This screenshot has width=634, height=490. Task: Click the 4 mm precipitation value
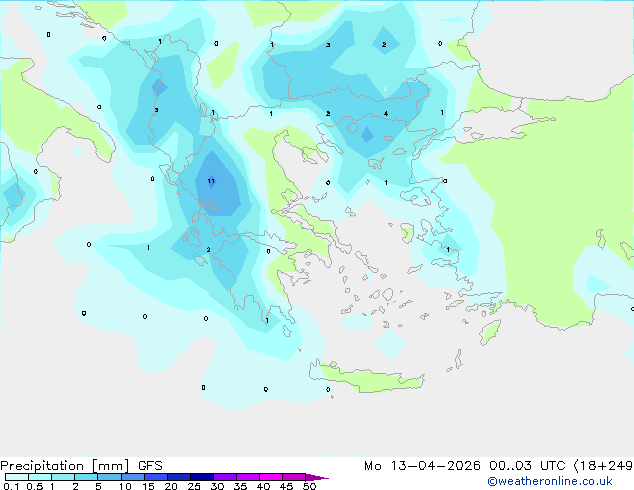386,114
